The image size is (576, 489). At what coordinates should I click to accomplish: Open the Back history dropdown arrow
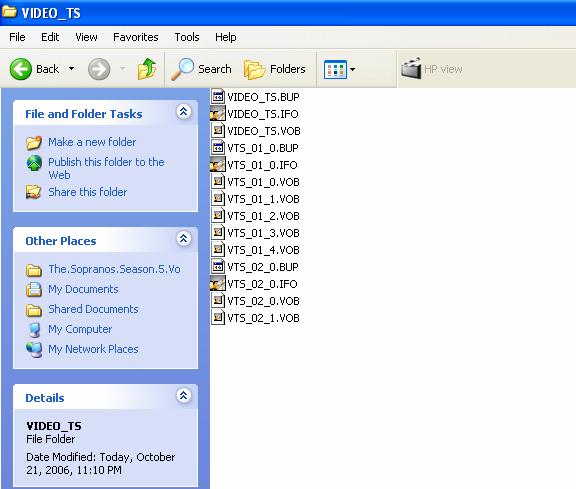point(72,69)
